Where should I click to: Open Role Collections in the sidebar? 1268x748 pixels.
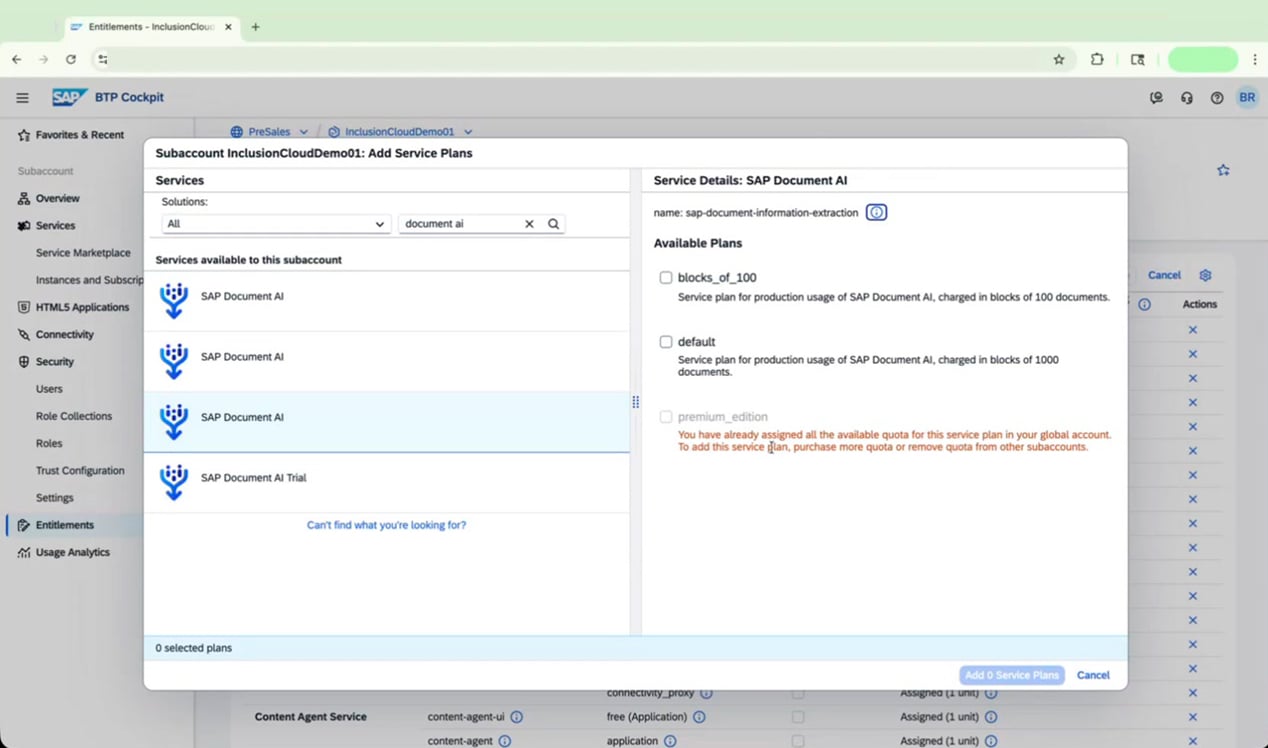point(74,416)
